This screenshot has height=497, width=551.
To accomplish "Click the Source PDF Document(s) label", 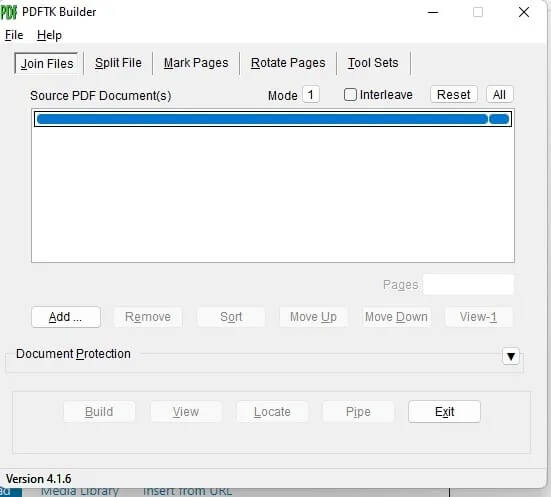I will 101,96.
